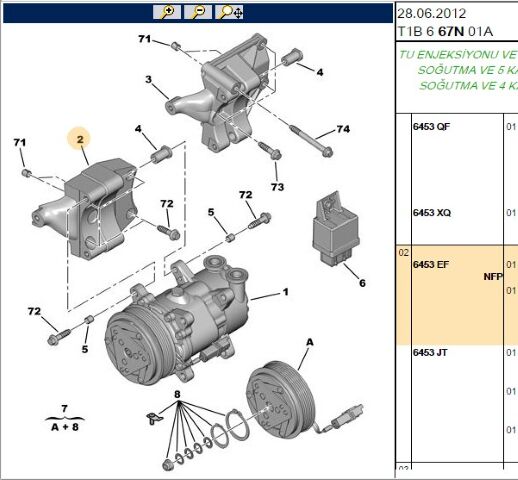Select callout 6 for the relay
Viewport: 518px width, 480px height.
(x=362, y=283)
